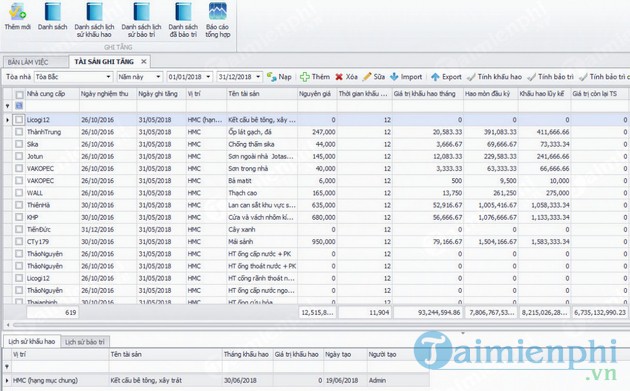This screenshot has height=391, width=630.
Task: Switch to Lịch sử khấu hao tab
Action: click(31, 341)
